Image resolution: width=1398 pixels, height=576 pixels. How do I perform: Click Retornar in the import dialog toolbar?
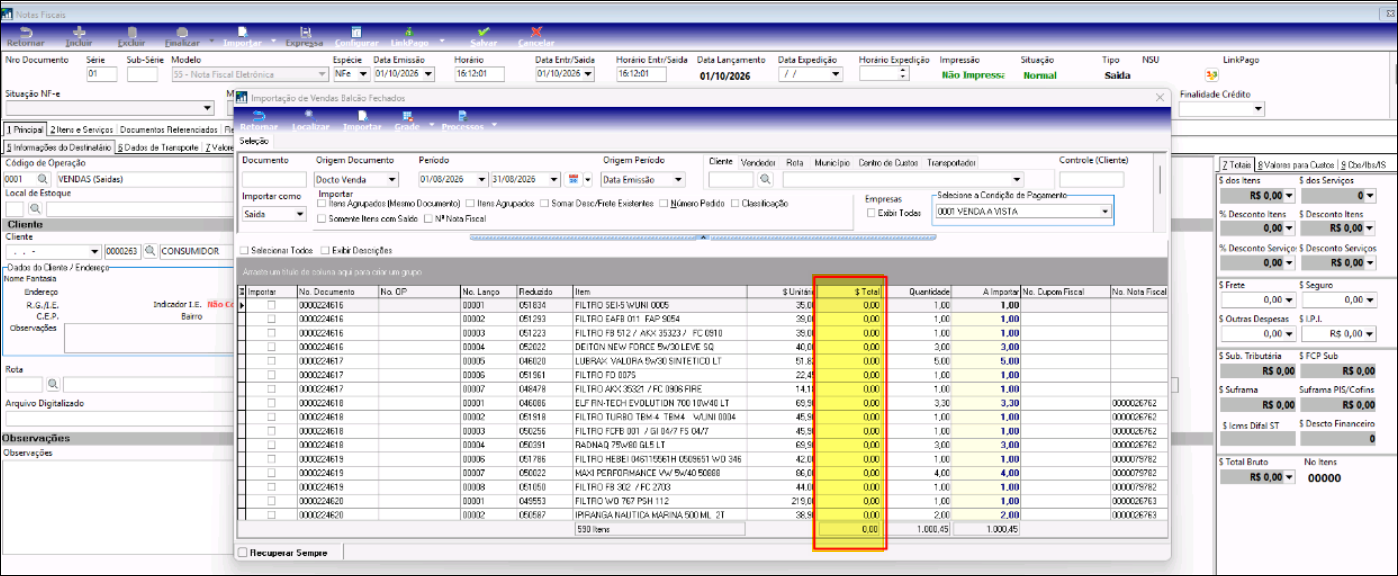259,122
